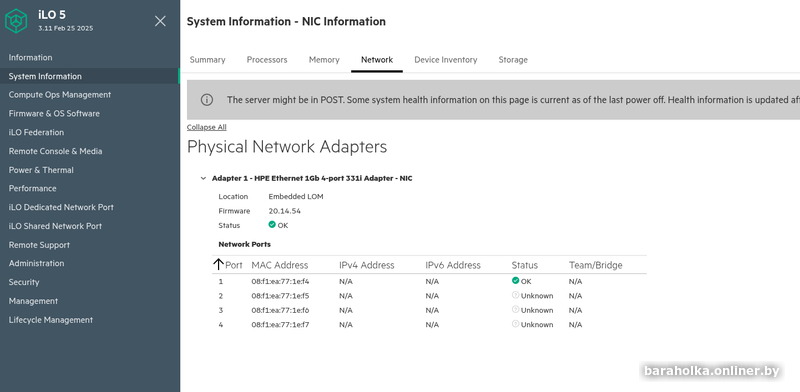Click the green OK icon in port 1 row
This screenshot has height=392, width=800.
[x=515, y=281]
